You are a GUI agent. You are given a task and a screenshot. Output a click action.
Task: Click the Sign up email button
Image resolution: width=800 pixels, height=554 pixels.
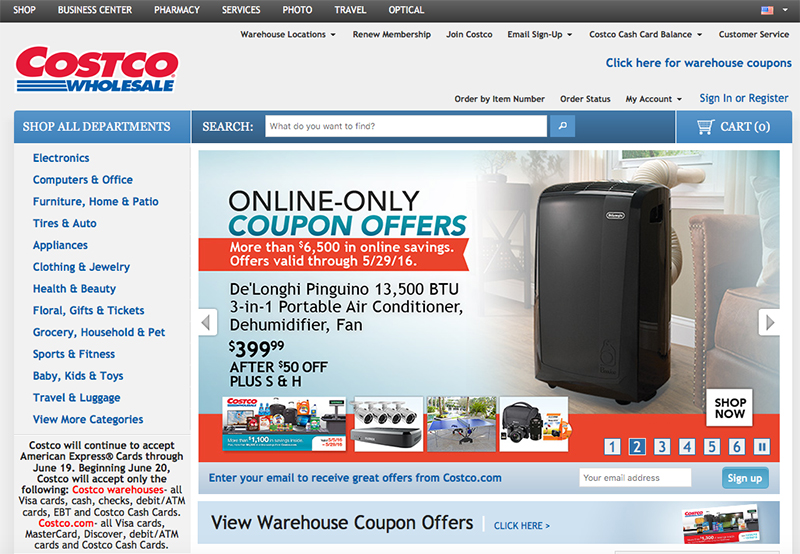pos(745,478)
